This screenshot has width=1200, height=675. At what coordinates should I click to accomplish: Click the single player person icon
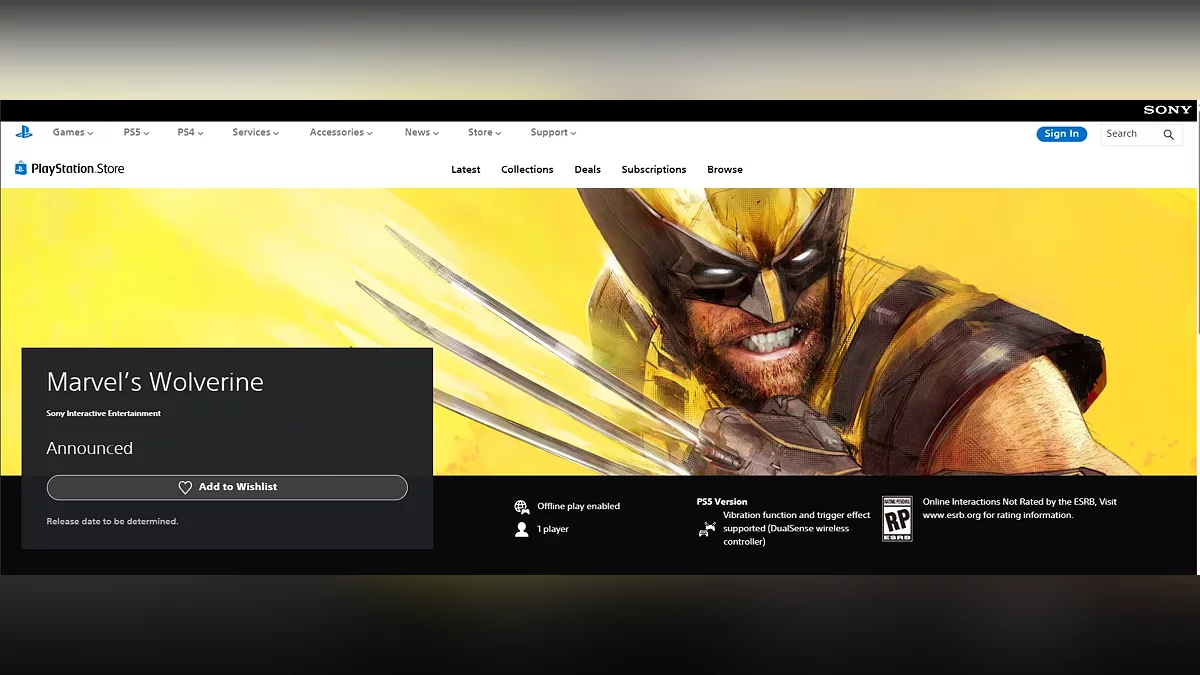(521, 530)
